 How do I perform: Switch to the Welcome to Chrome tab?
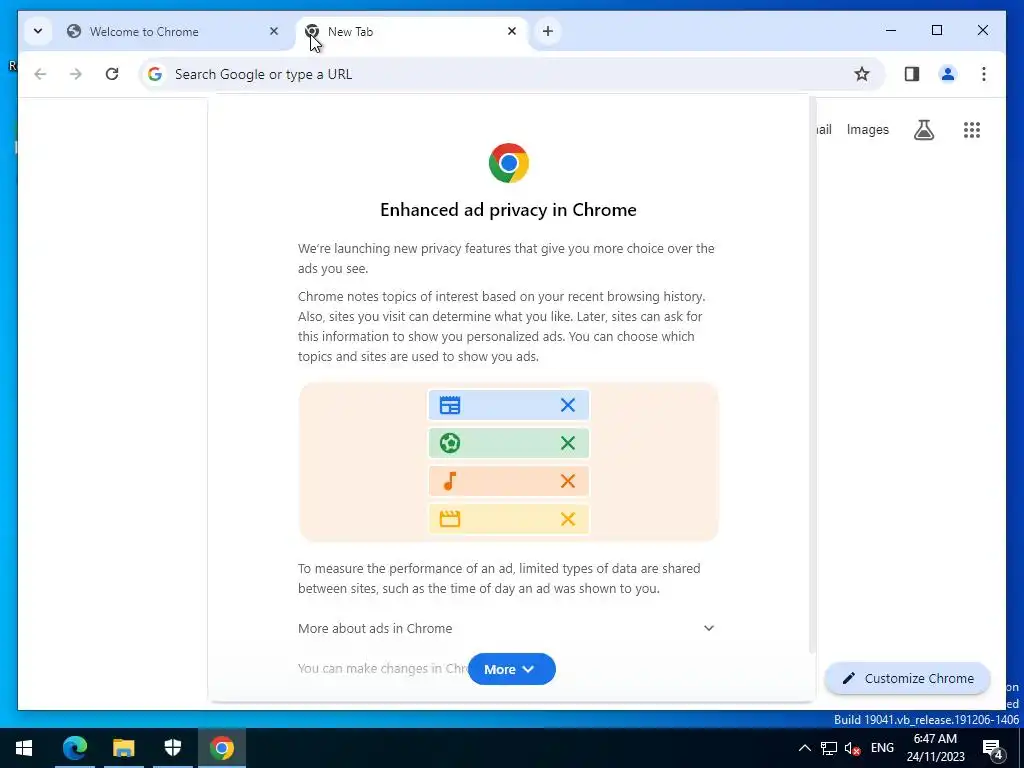pyautogui.click(x=172, y=31)
